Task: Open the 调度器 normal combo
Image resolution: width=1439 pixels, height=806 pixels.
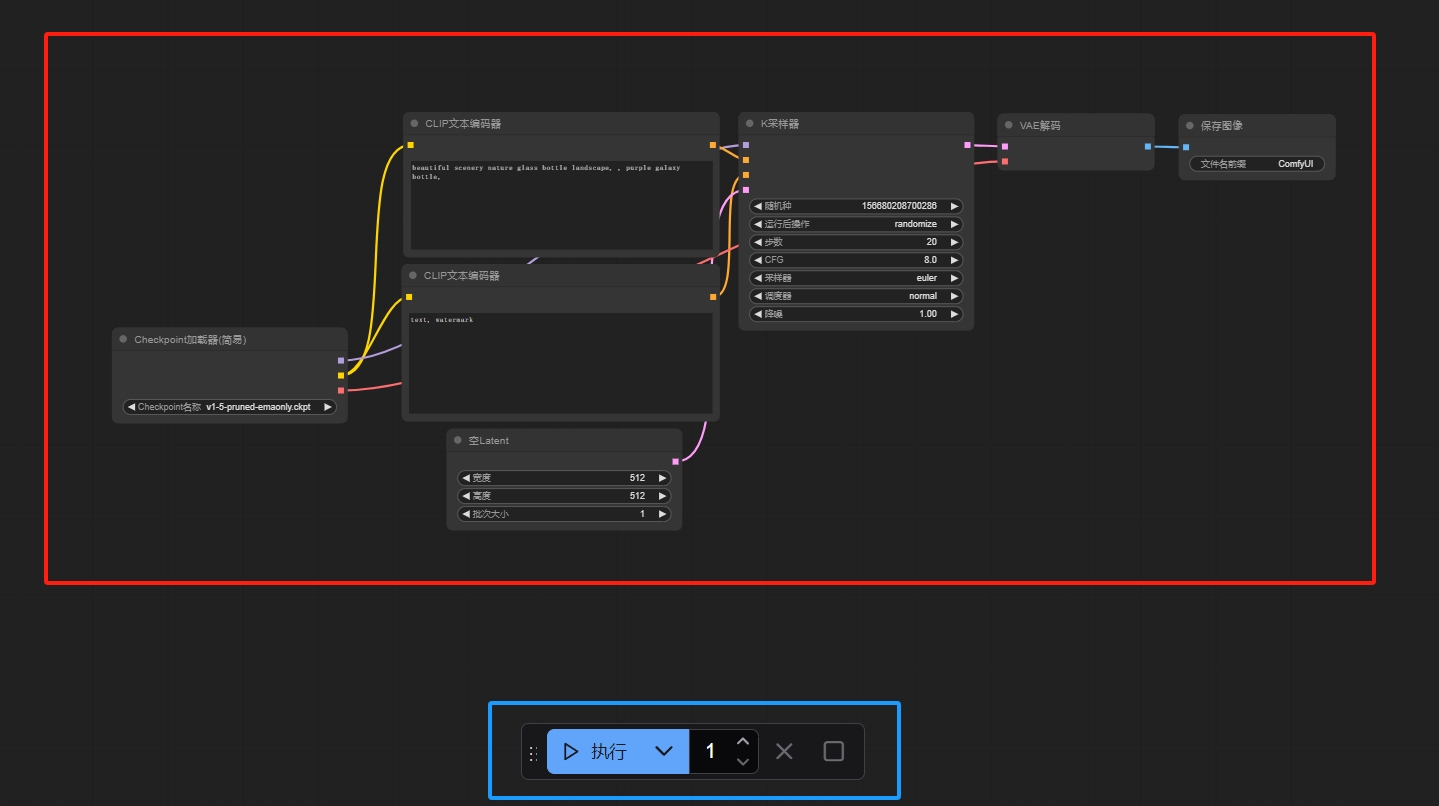Action: 856,296
